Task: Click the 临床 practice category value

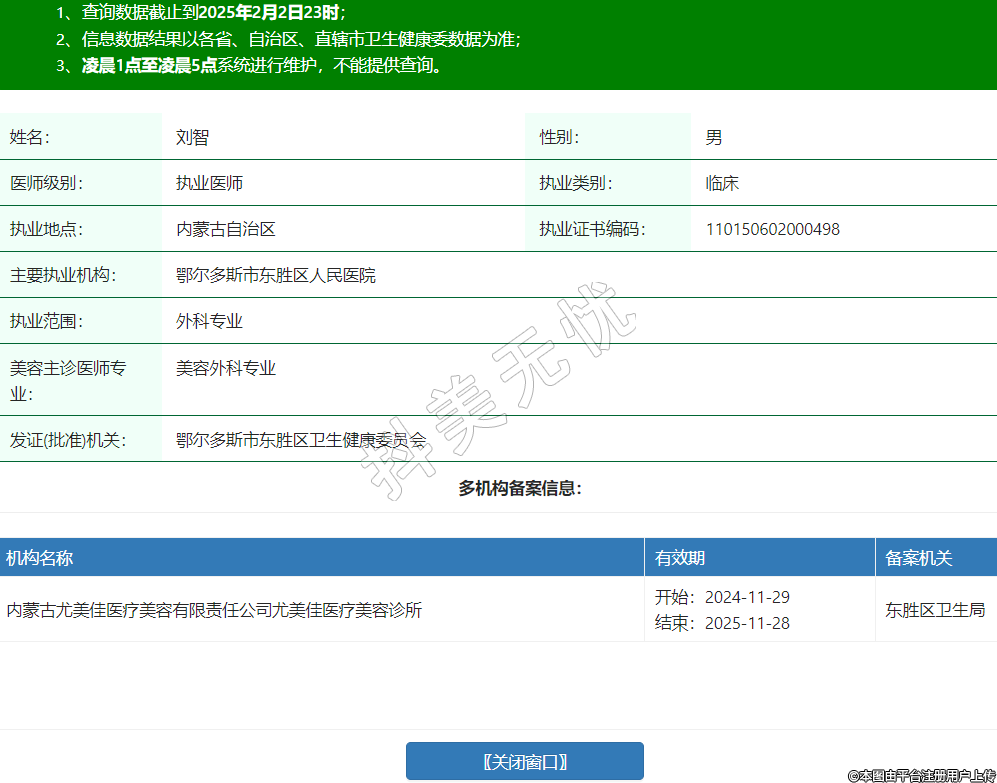Action: click(722, 183)
